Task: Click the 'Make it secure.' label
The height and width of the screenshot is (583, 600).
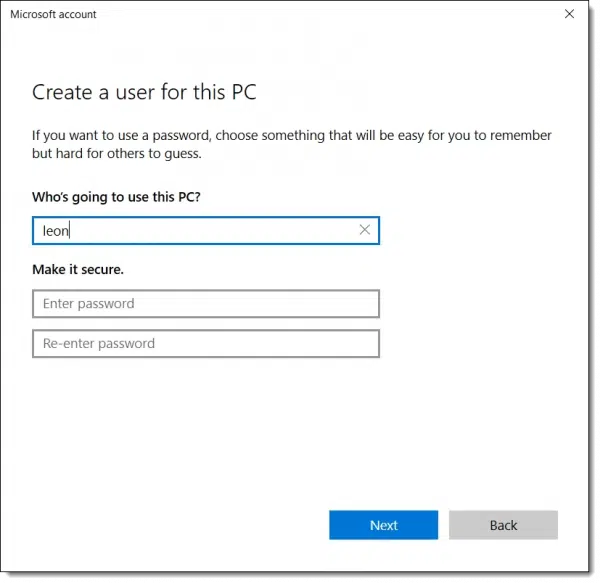Action: coord(84,269)
